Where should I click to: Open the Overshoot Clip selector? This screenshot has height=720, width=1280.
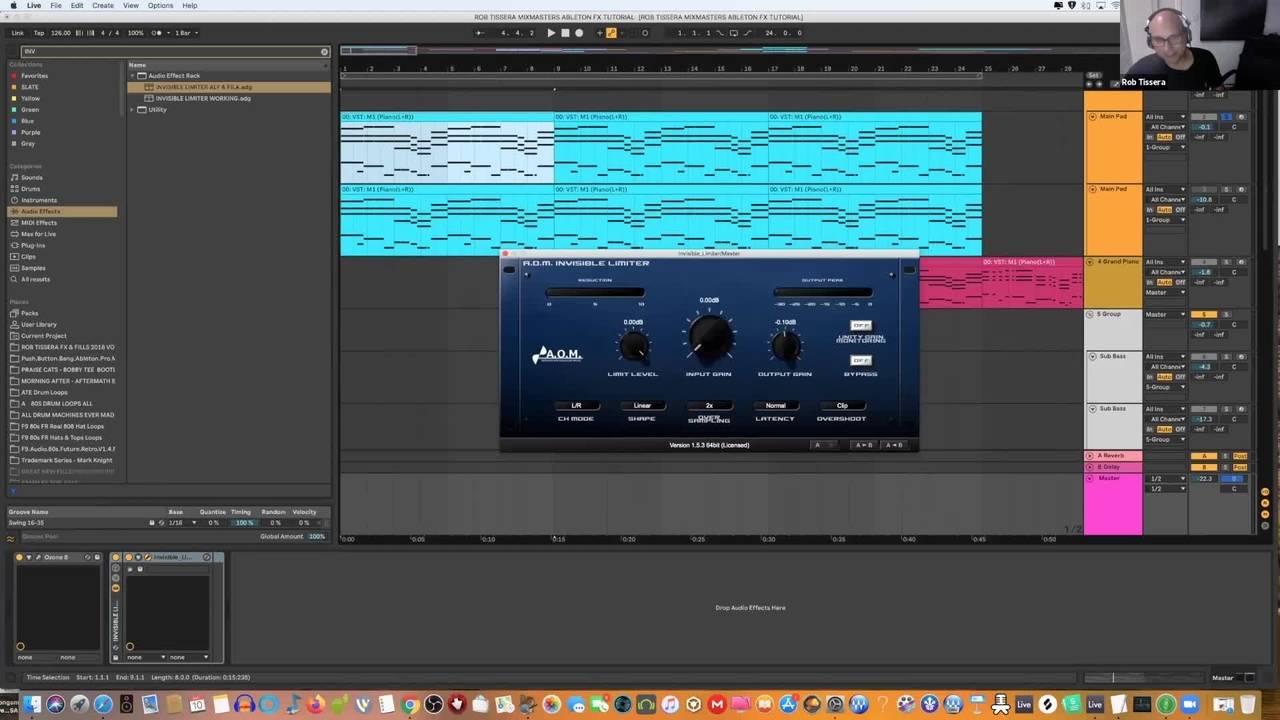pos(842,406)
